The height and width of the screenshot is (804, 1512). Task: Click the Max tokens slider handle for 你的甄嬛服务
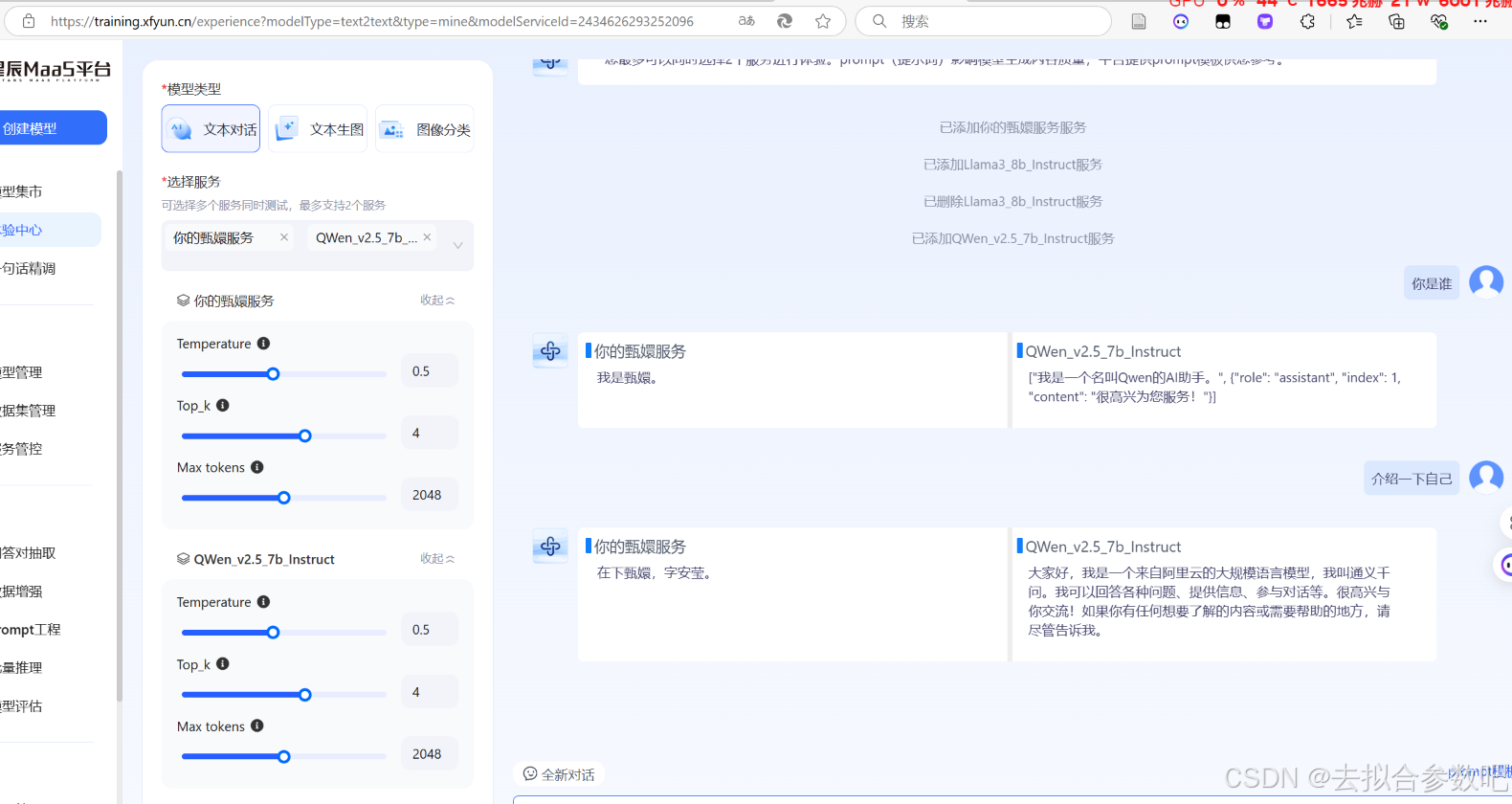(284, 498)
